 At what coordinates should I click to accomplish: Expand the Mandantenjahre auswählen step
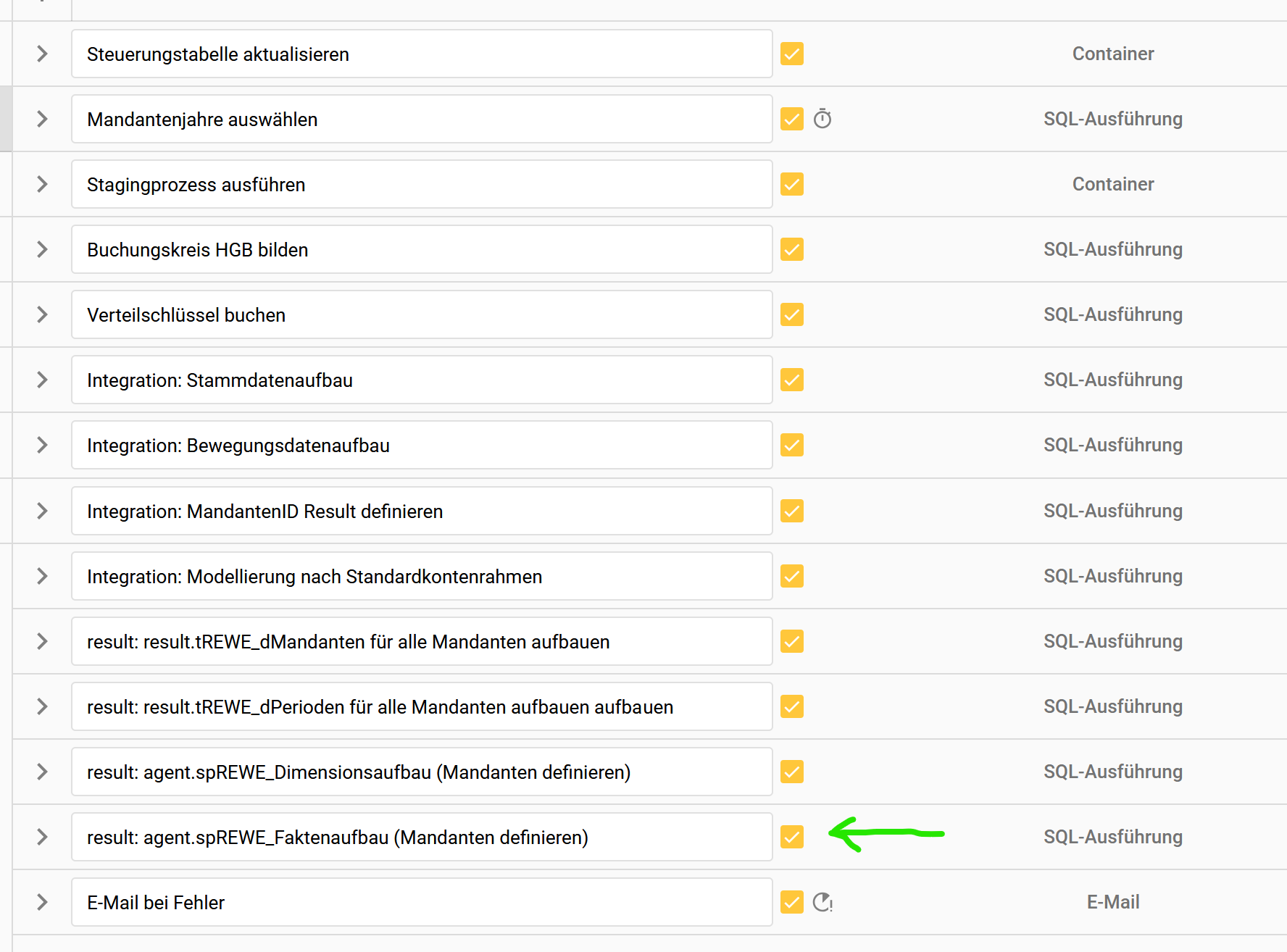click(42, 119)
